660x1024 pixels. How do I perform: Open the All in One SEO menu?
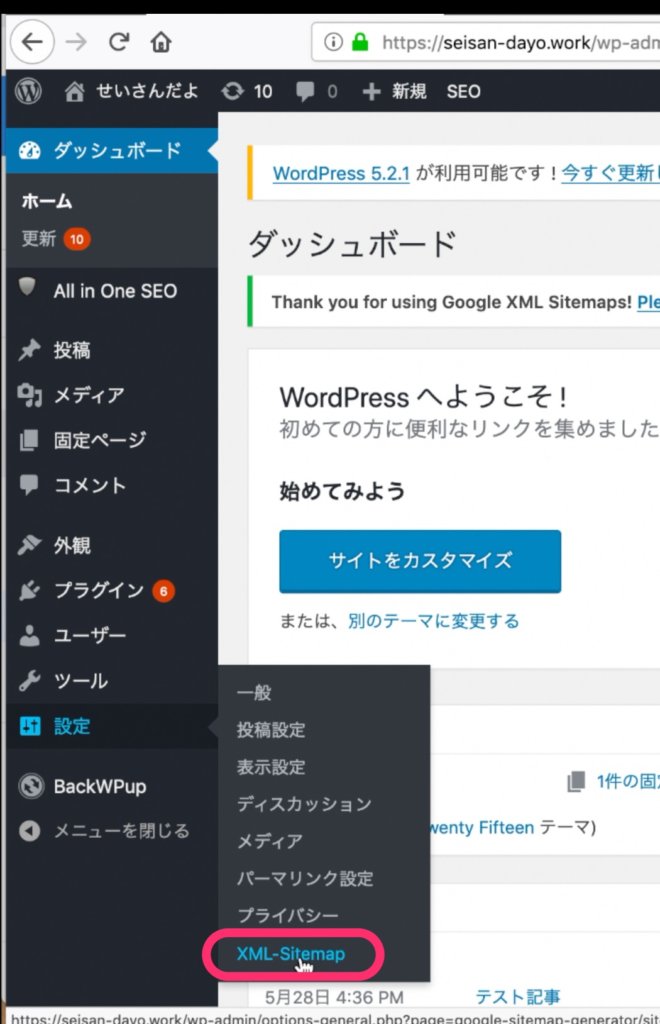click(114, 291)
